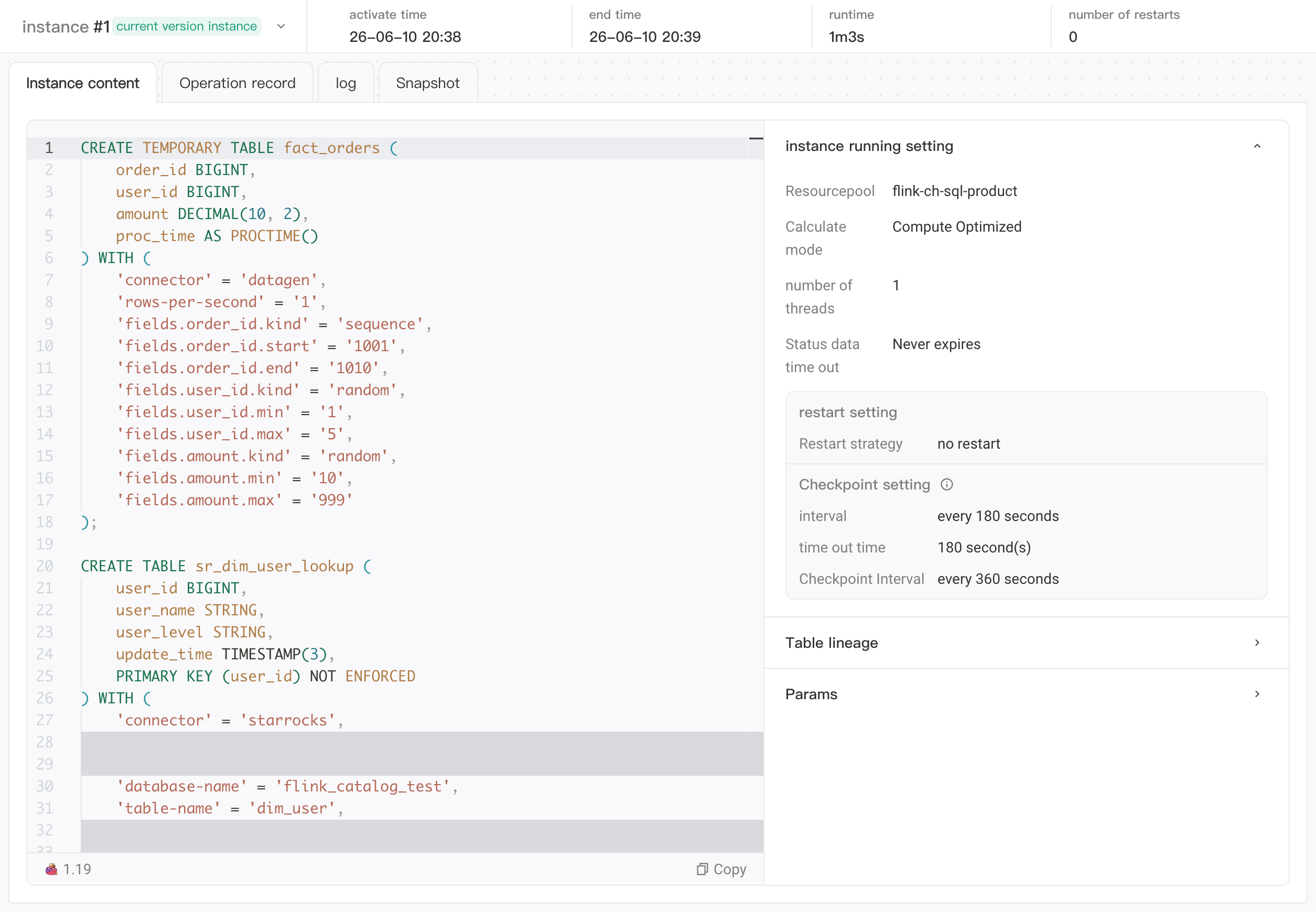Click the 'connector' = 'starrocks' line
Viewport: 1316px width, 912px height.
pos(229,720)
